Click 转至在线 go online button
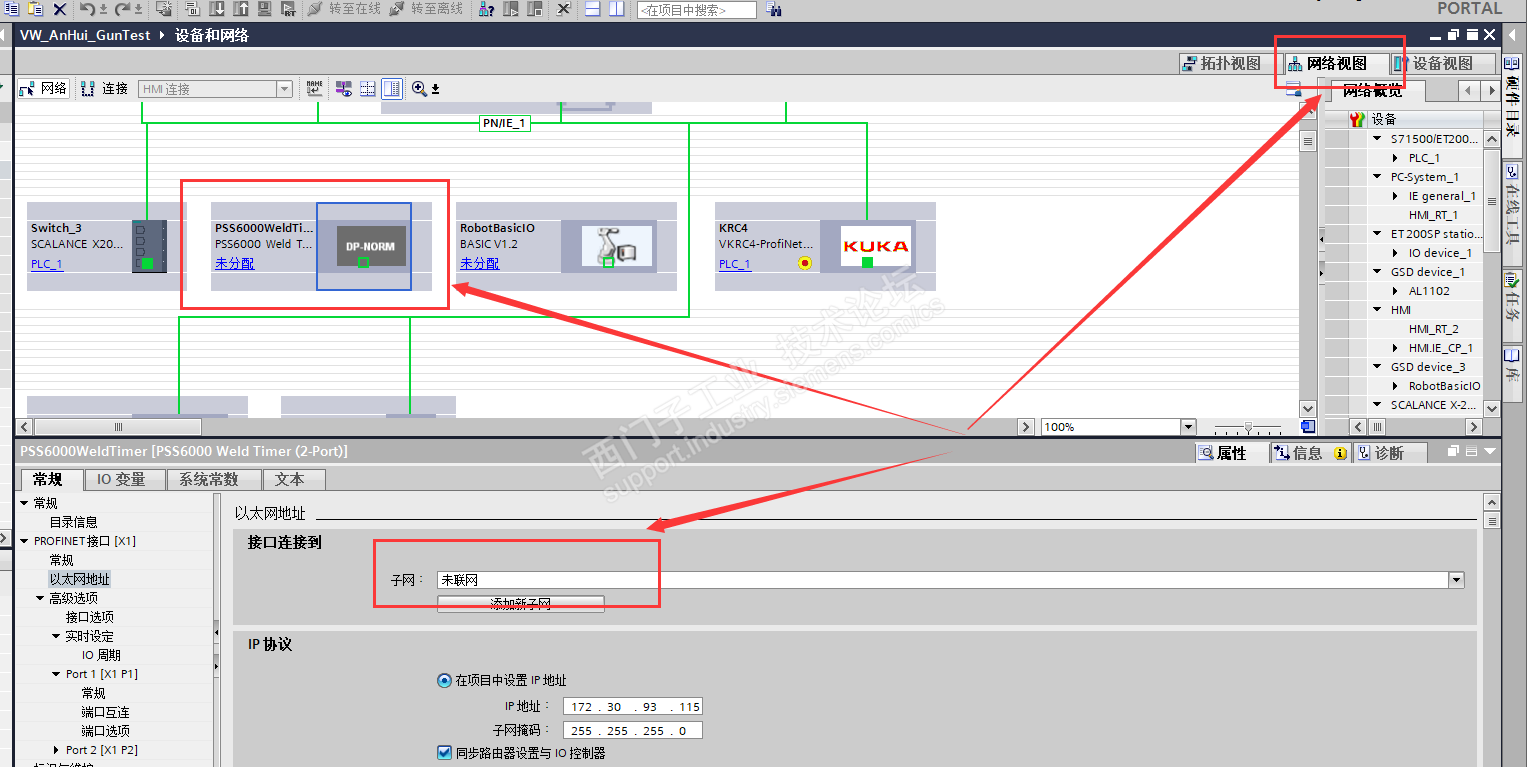 pos(343,9)
